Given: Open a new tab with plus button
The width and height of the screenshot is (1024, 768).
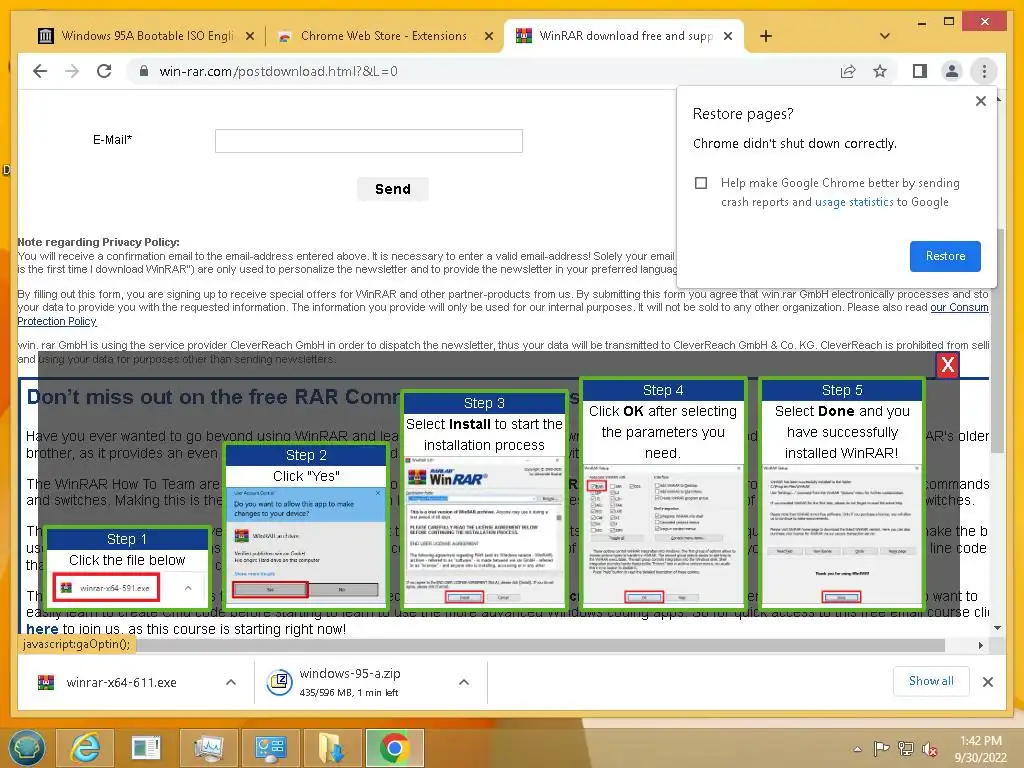Looking at the screenshot, I should (x=766, y=36).
